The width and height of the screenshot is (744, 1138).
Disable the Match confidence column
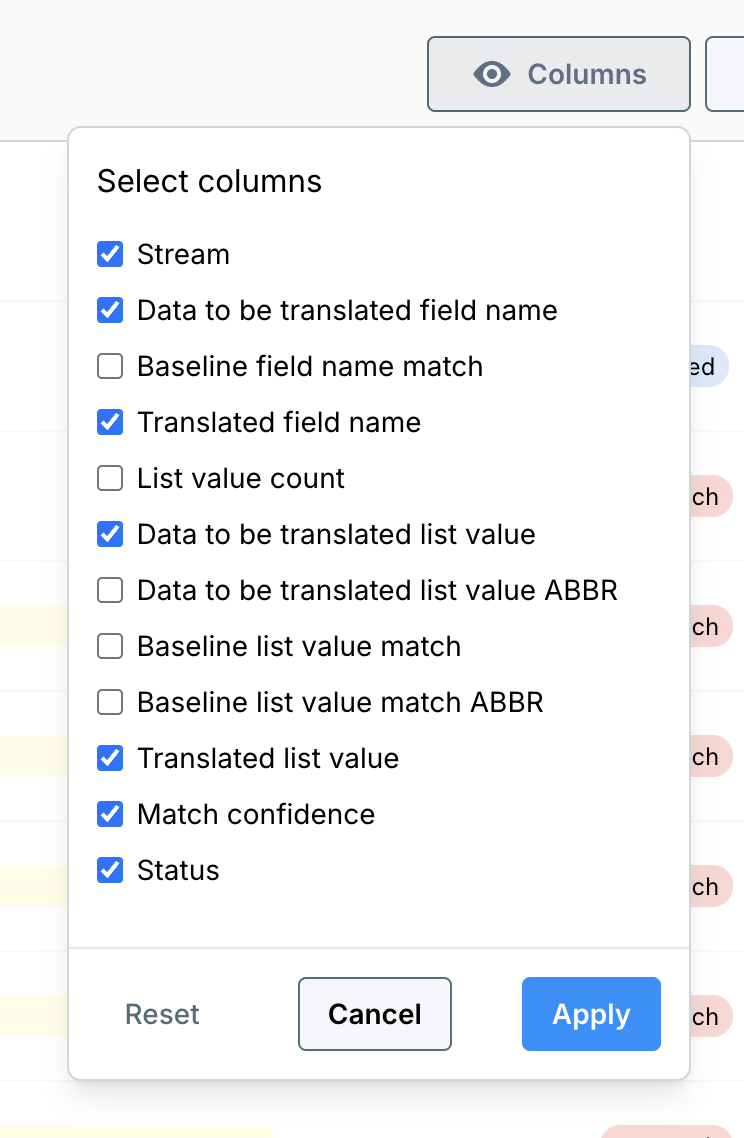click(110, 814)
